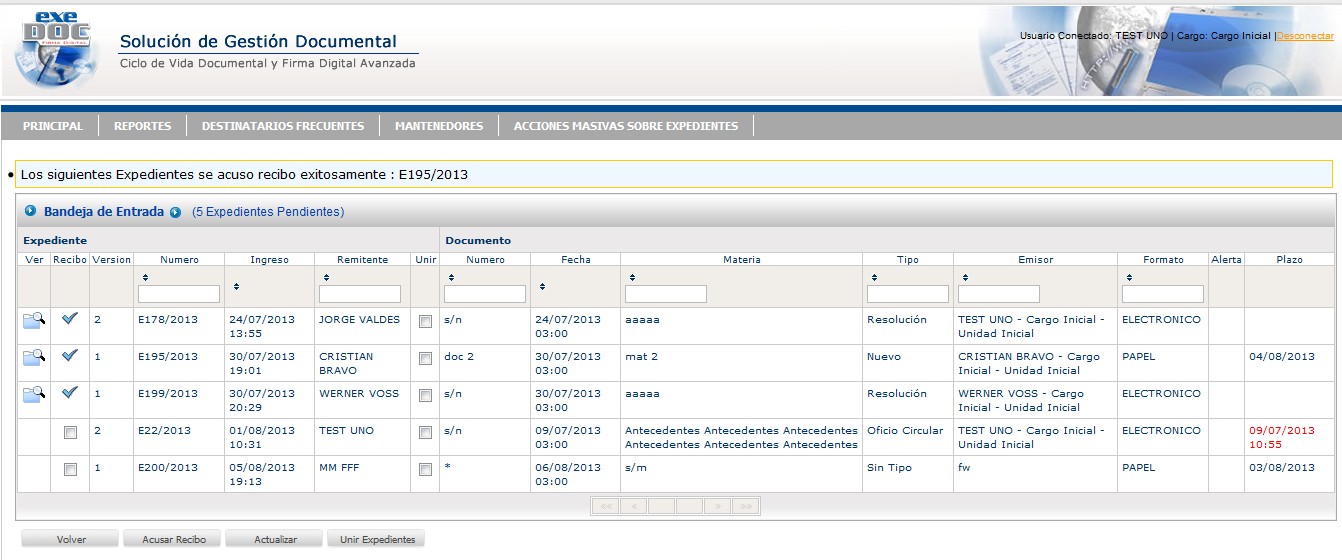Check the Recibo box for E22/2013
Viewport: 1342px width, 560px height.
(x=70, y=433)
